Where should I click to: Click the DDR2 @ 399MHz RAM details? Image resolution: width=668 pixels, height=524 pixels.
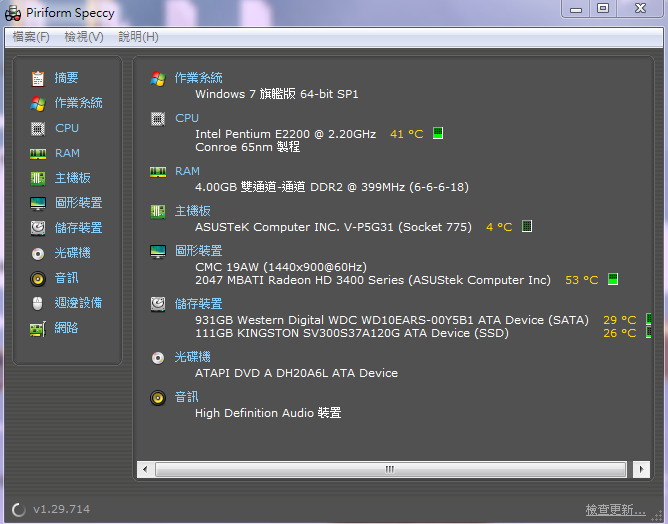[332, 187]
